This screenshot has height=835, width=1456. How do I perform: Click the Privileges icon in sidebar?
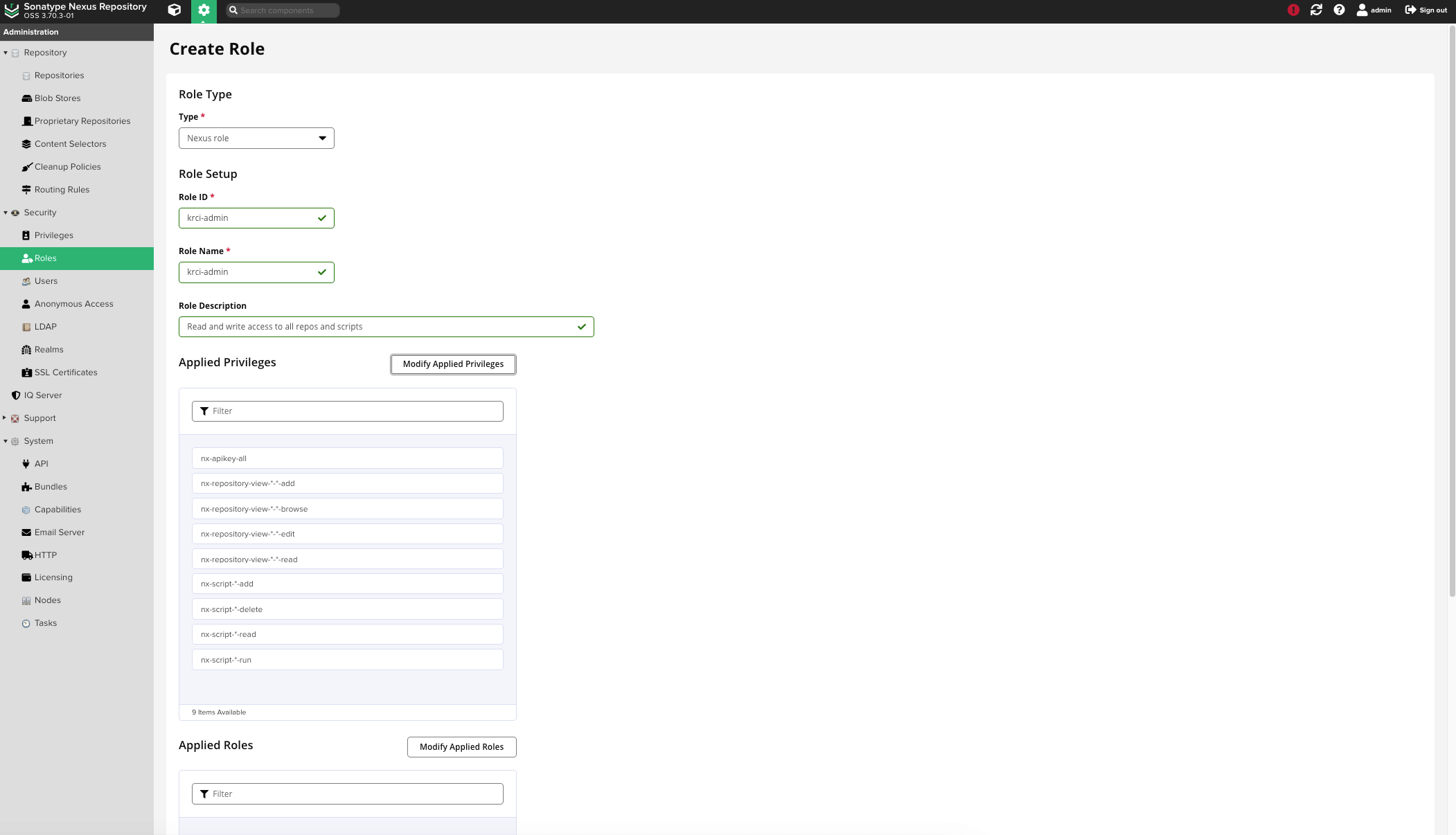coord(27,235)
